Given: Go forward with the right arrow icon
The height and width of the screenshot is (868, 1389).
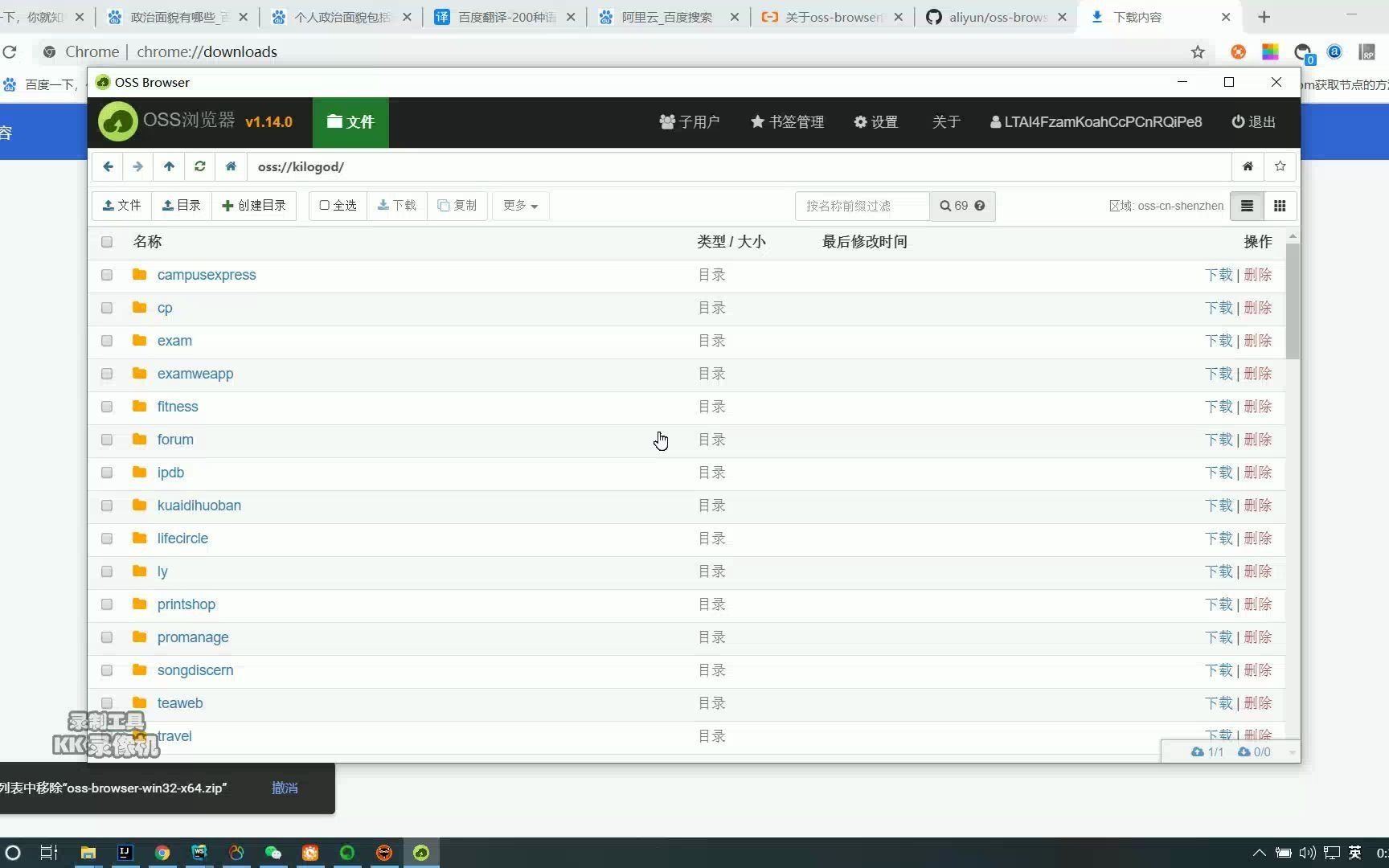Looking at the screenshot, I should 138,166.
